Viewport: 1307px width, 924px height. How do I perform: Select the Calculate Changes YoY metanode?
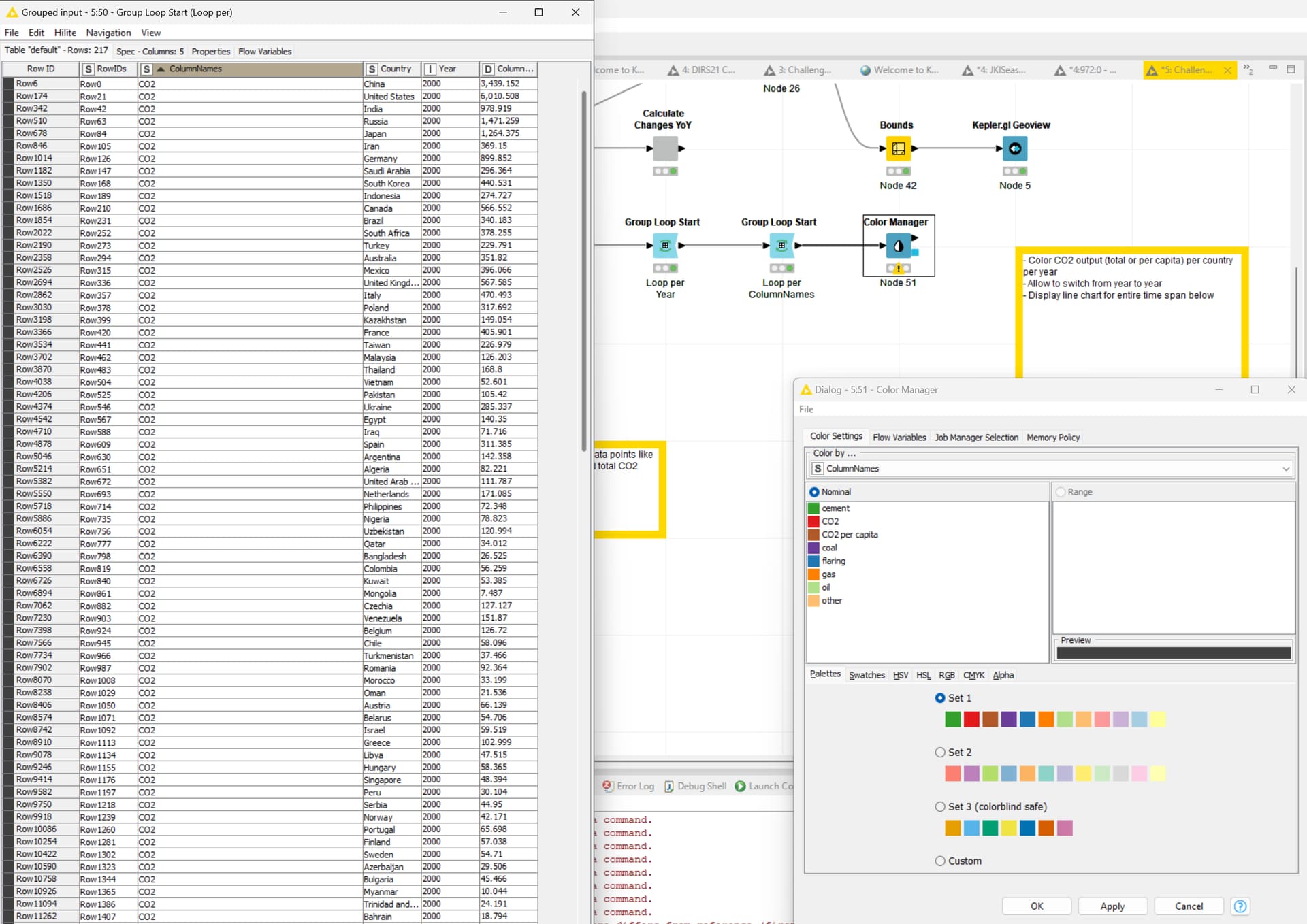point(665,148)
